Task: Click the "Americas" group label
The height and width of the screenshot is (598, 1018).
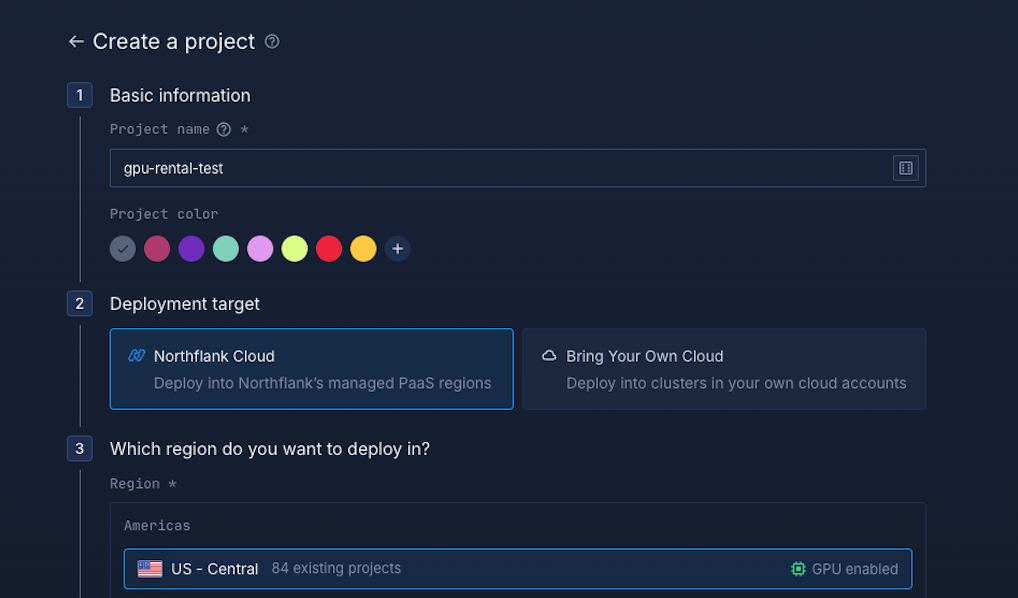Action: click(157, 525)
